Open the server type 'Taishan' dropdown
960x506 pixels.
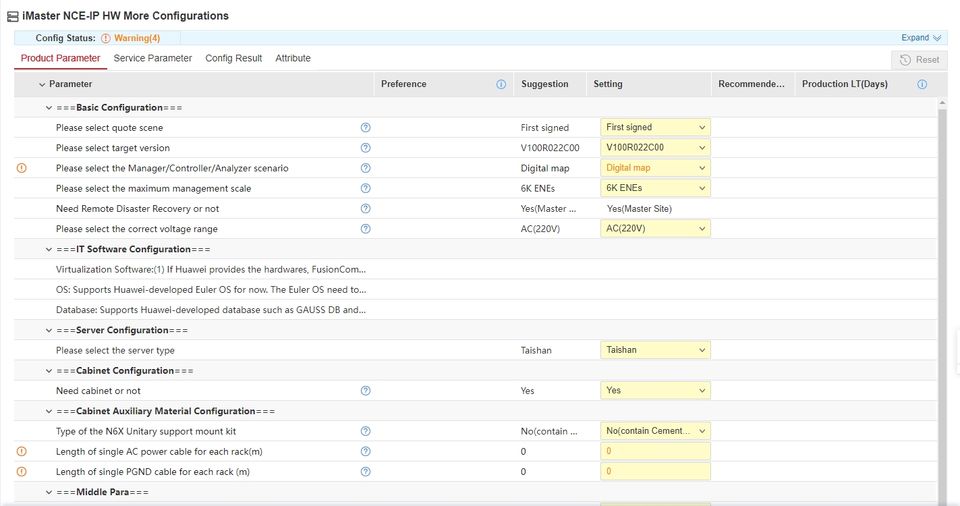point(655,350)
